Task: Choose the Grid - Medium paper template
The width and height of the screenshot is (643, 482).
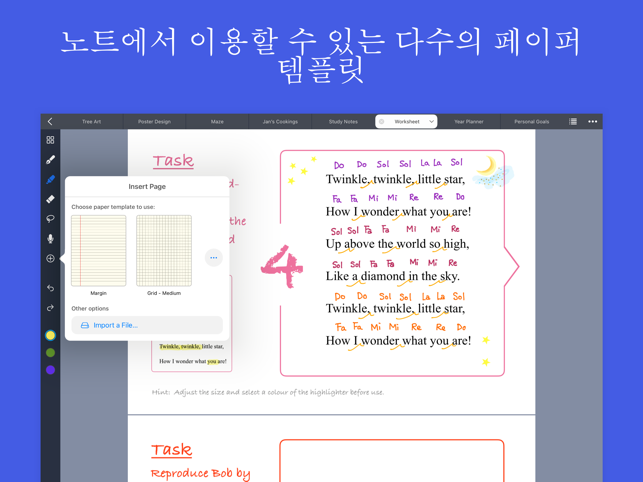Action: [164, 251]
